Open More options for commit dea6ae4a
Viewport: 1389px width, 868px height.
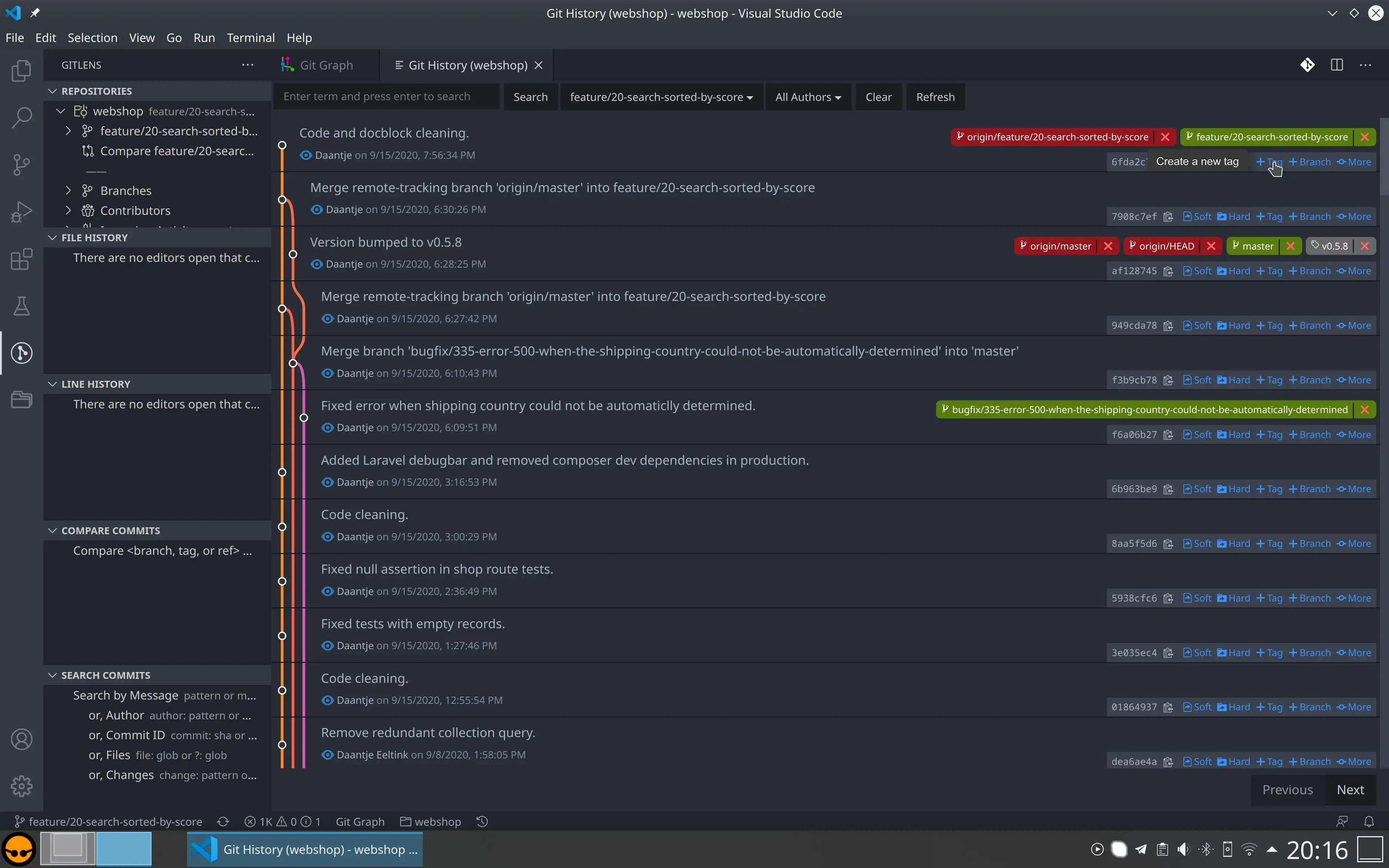coord(1354,762)
